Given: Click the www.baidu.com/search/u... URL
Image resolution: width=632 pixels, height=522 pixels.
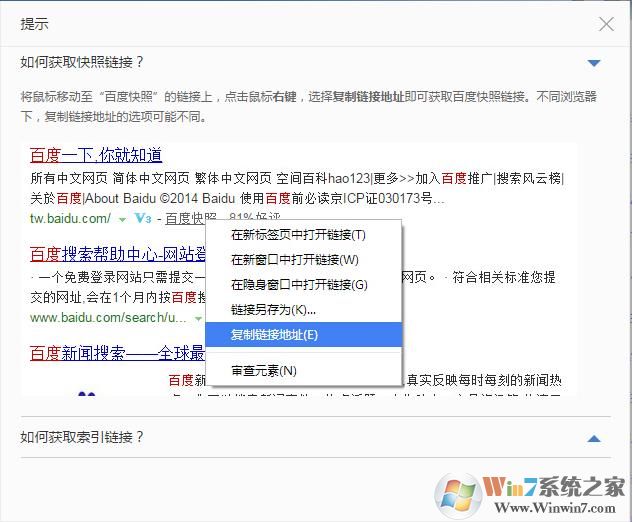Looking at the screenshot, I should coord(108,318).
